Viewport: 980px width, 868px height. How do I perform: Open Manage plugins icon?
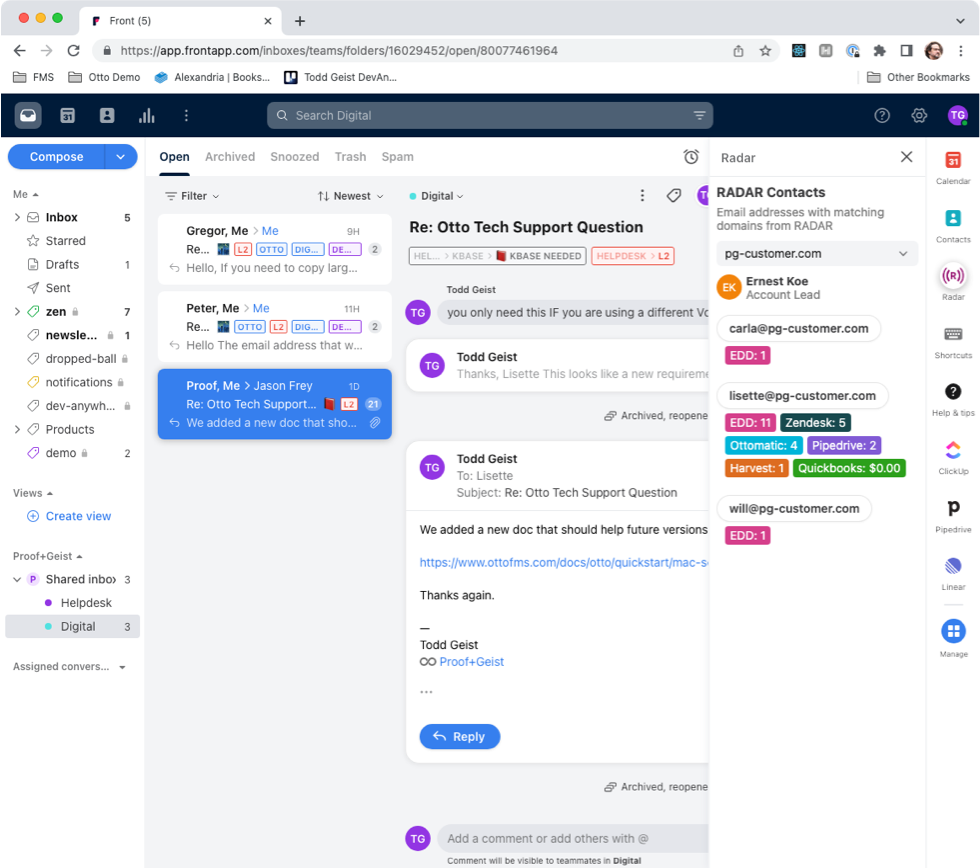952,631
